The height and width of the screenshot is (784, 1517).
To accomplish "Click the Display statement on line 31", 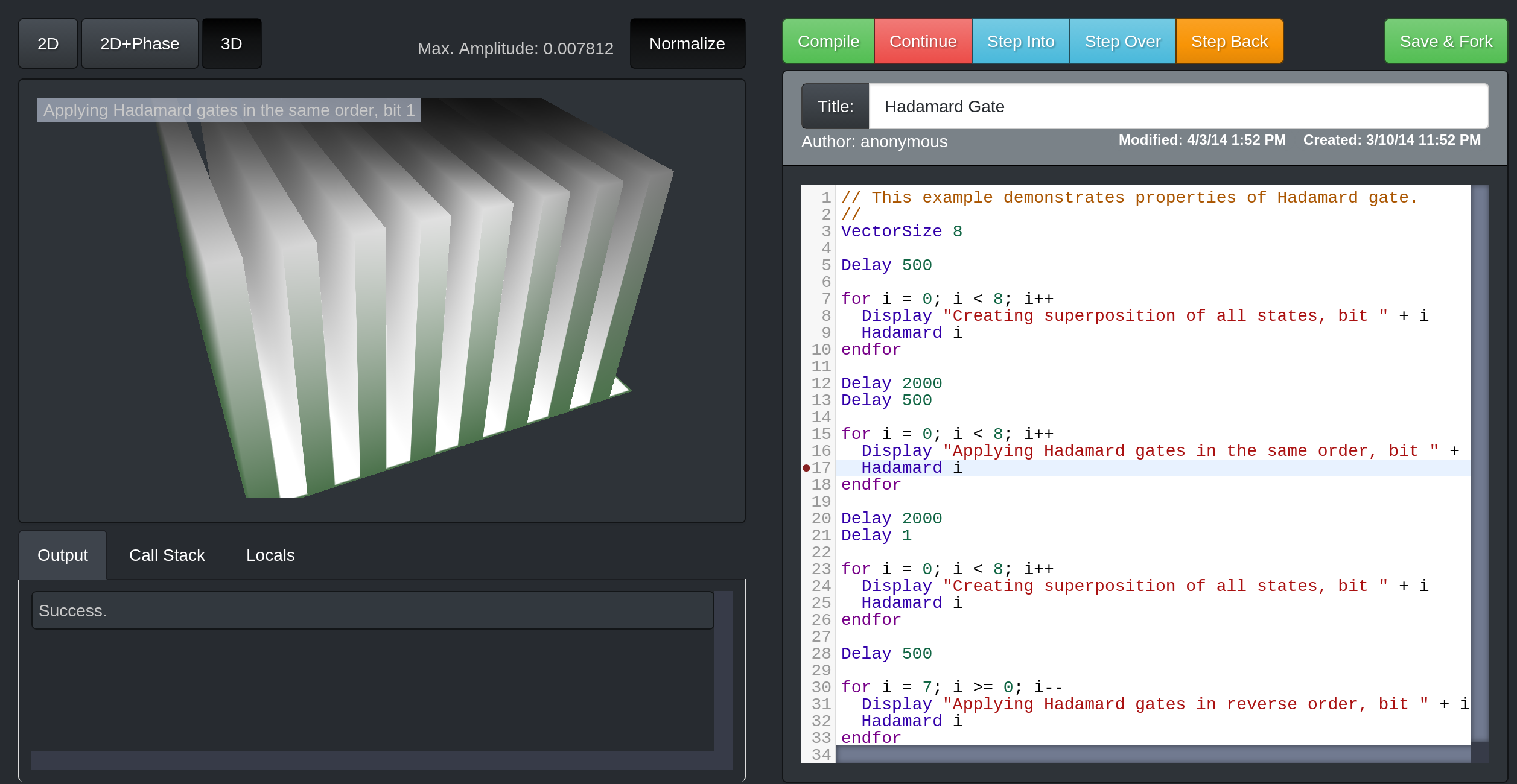I will point(1165,704).
